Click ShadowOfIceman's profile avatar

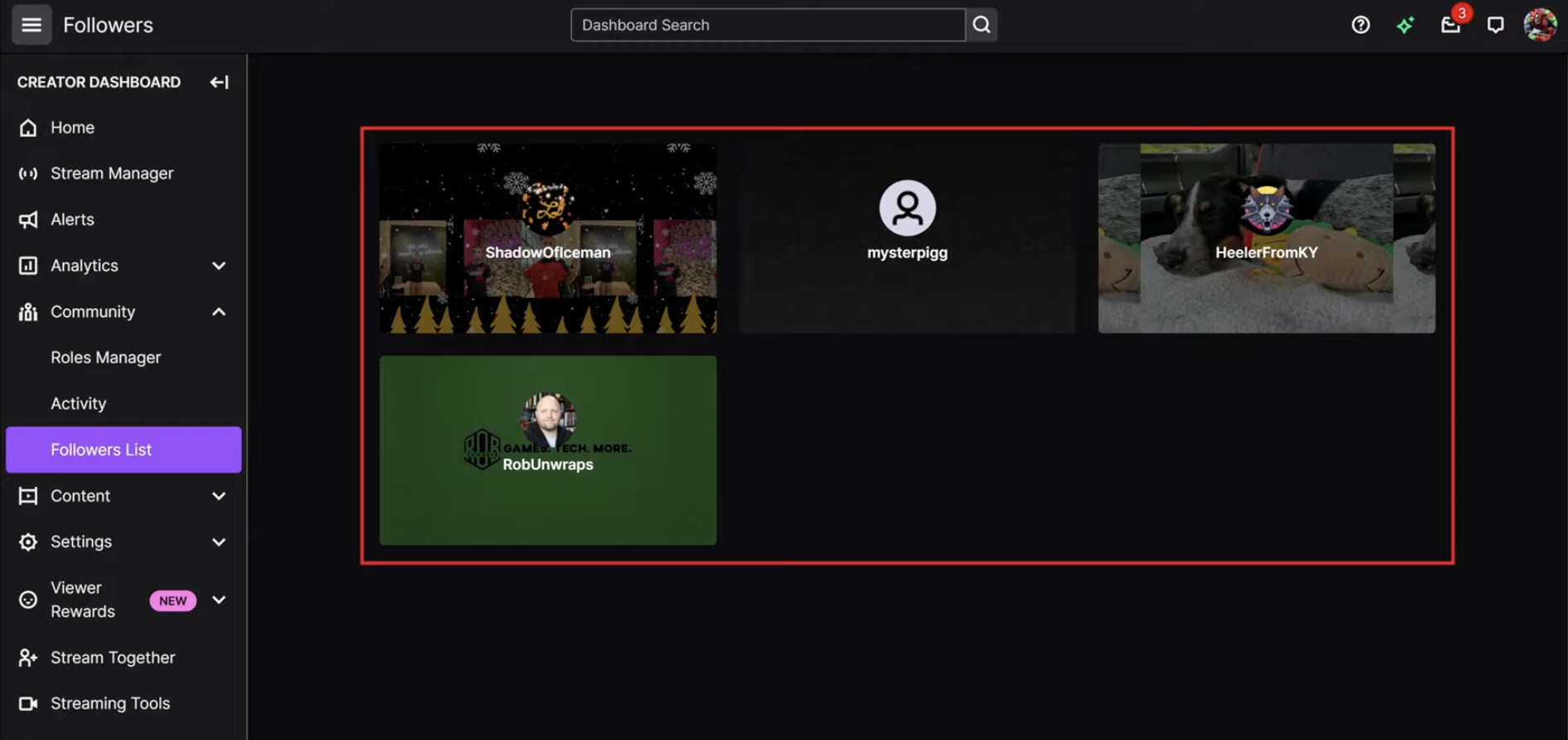click(547, 207)
